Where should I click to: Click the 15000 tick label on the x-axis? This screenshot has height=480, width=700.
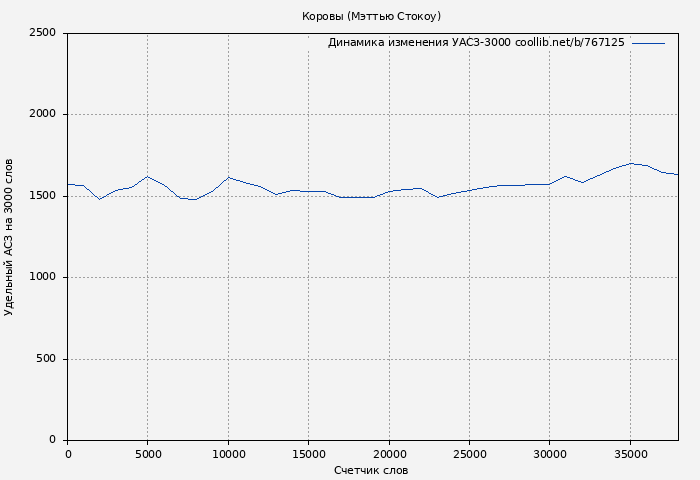click(308, 454)
